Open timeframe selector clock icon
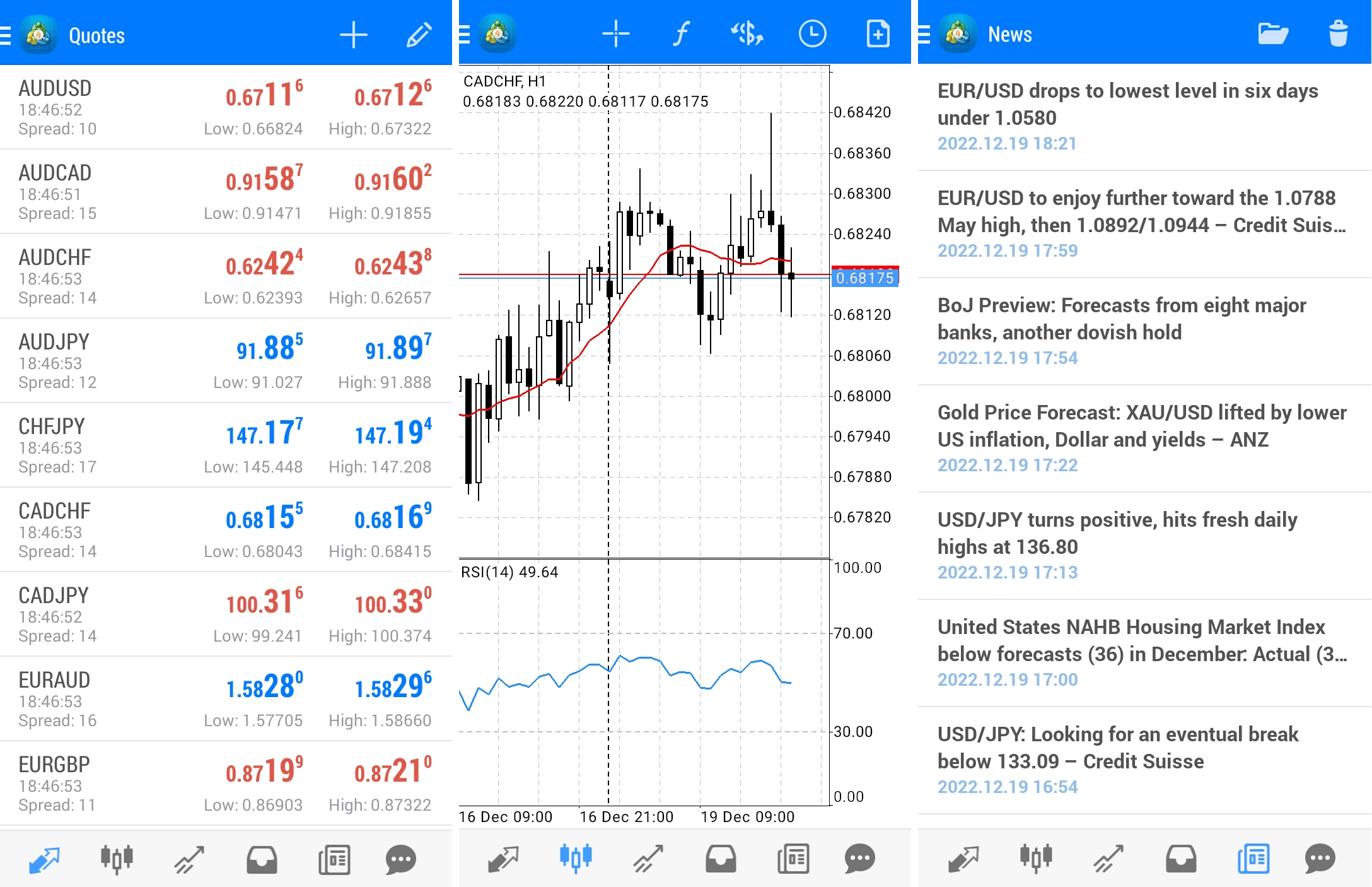Image resolution: width=1372 pixels, height=887 pixels. 813,34
